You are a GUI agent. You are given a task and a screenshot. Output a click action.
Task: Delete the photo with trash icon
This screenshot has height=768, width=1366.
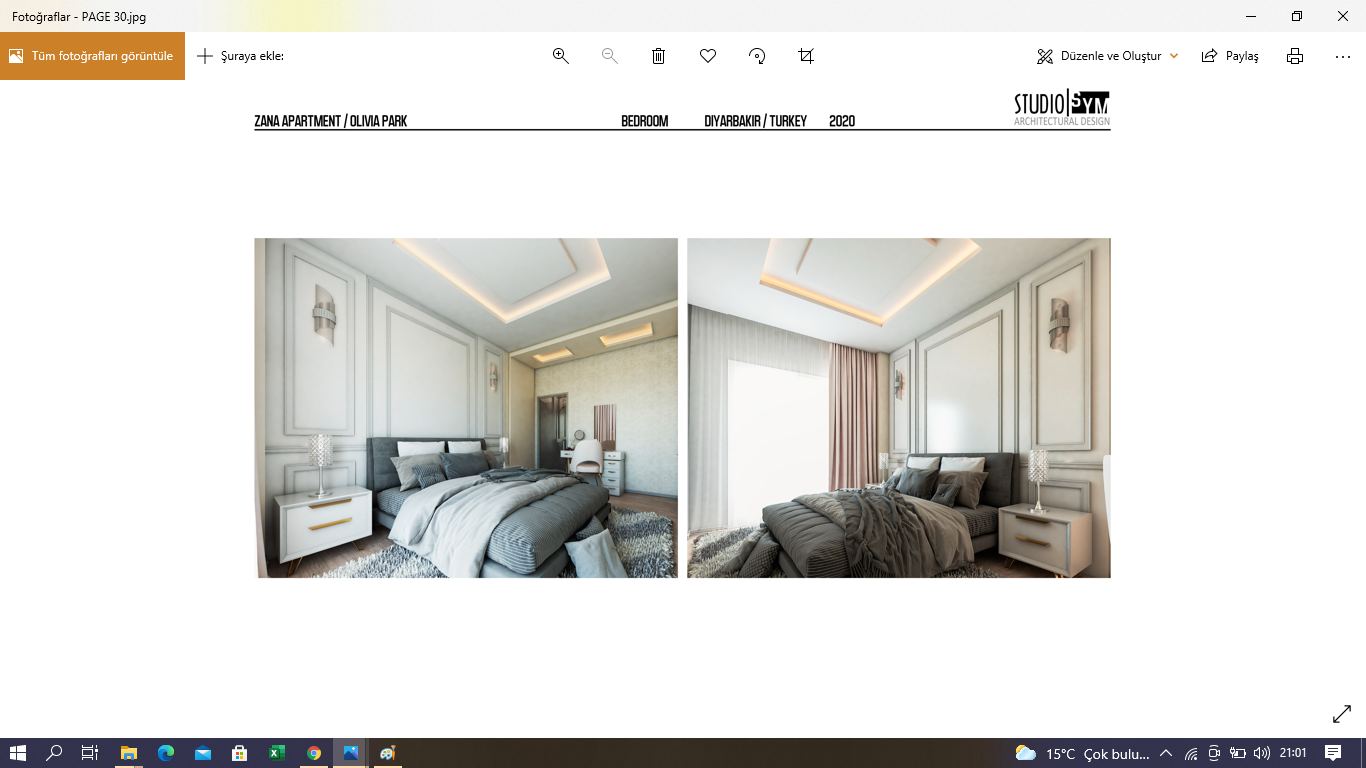[x=658, y=56]
